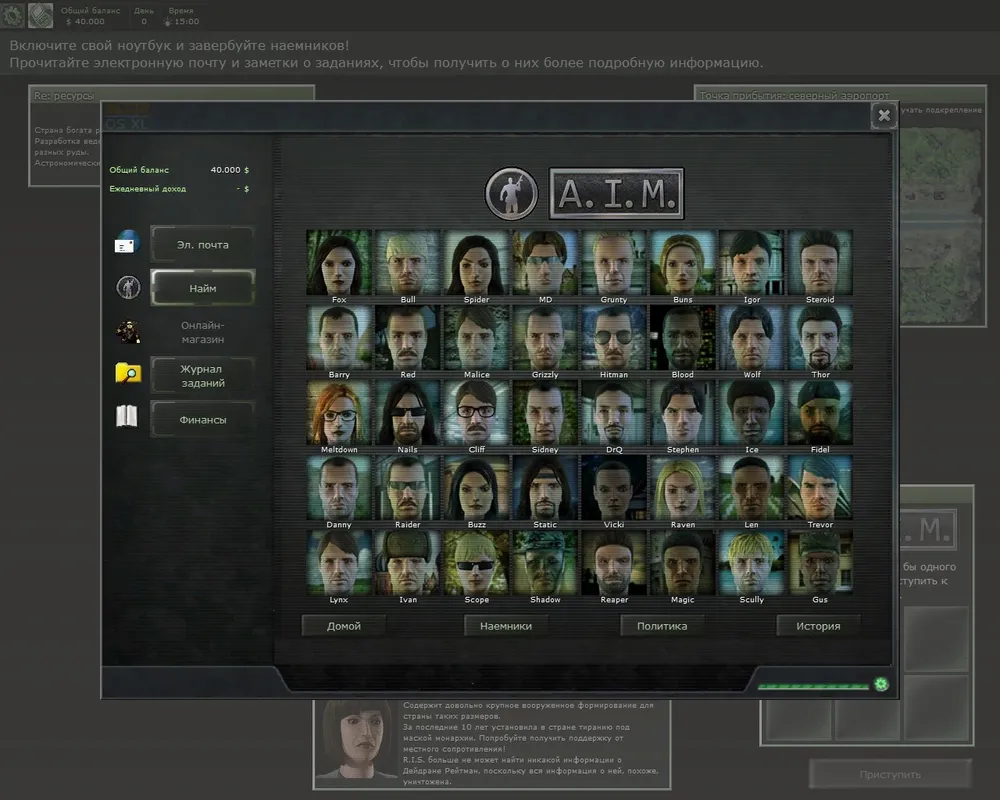Screen dimensions: 1000x800
Task: Choose the Meltdown mercenary portrait
Action: tap(338, 412)
